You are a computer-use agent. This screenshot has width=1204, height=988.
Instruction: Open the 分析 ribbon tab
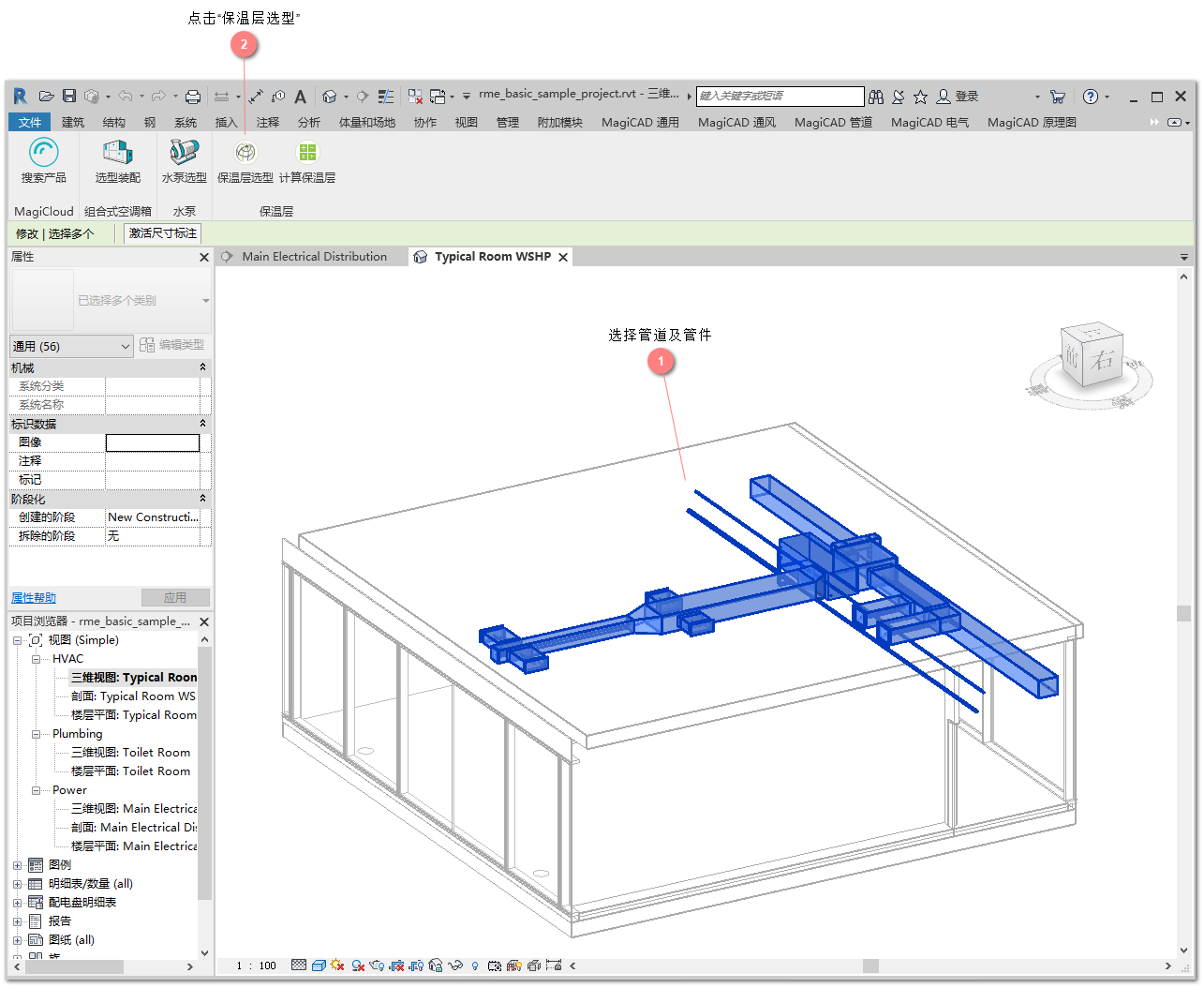[309, 122]
